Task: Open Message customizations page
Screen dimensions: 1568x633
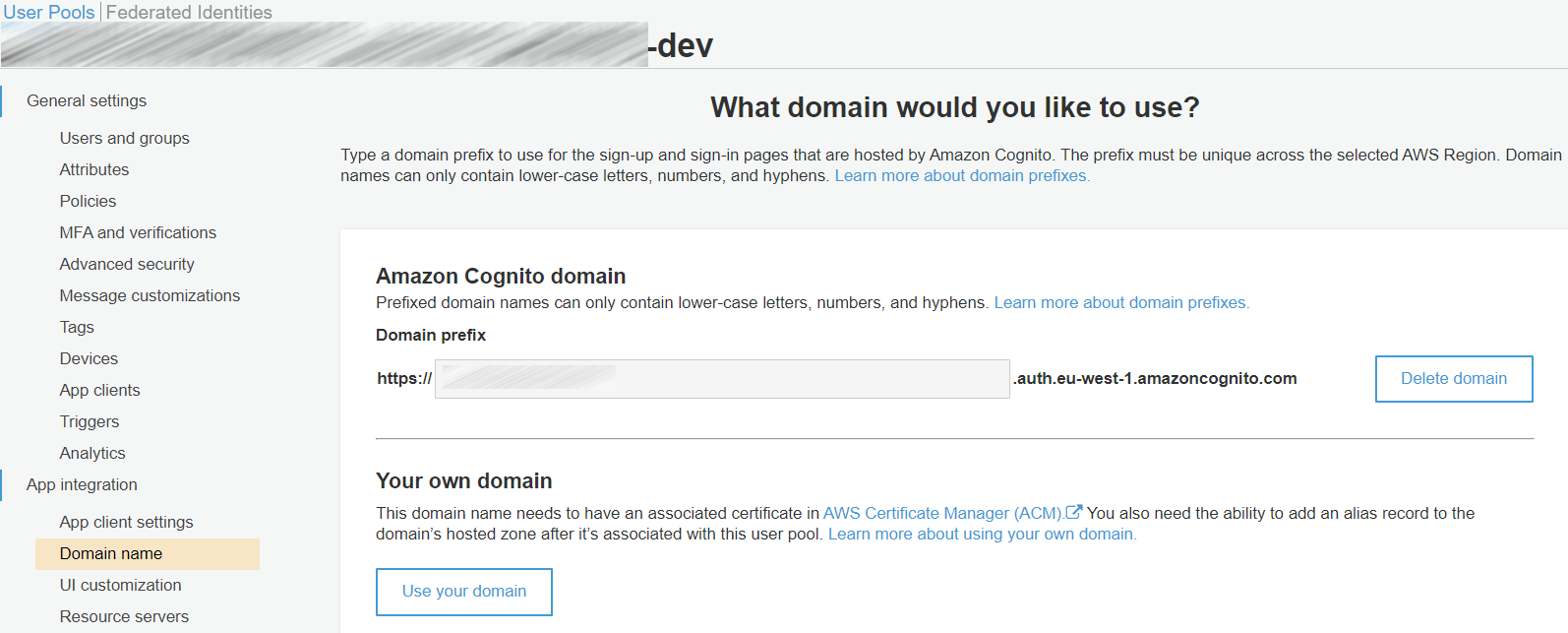Action: (150, 295)
